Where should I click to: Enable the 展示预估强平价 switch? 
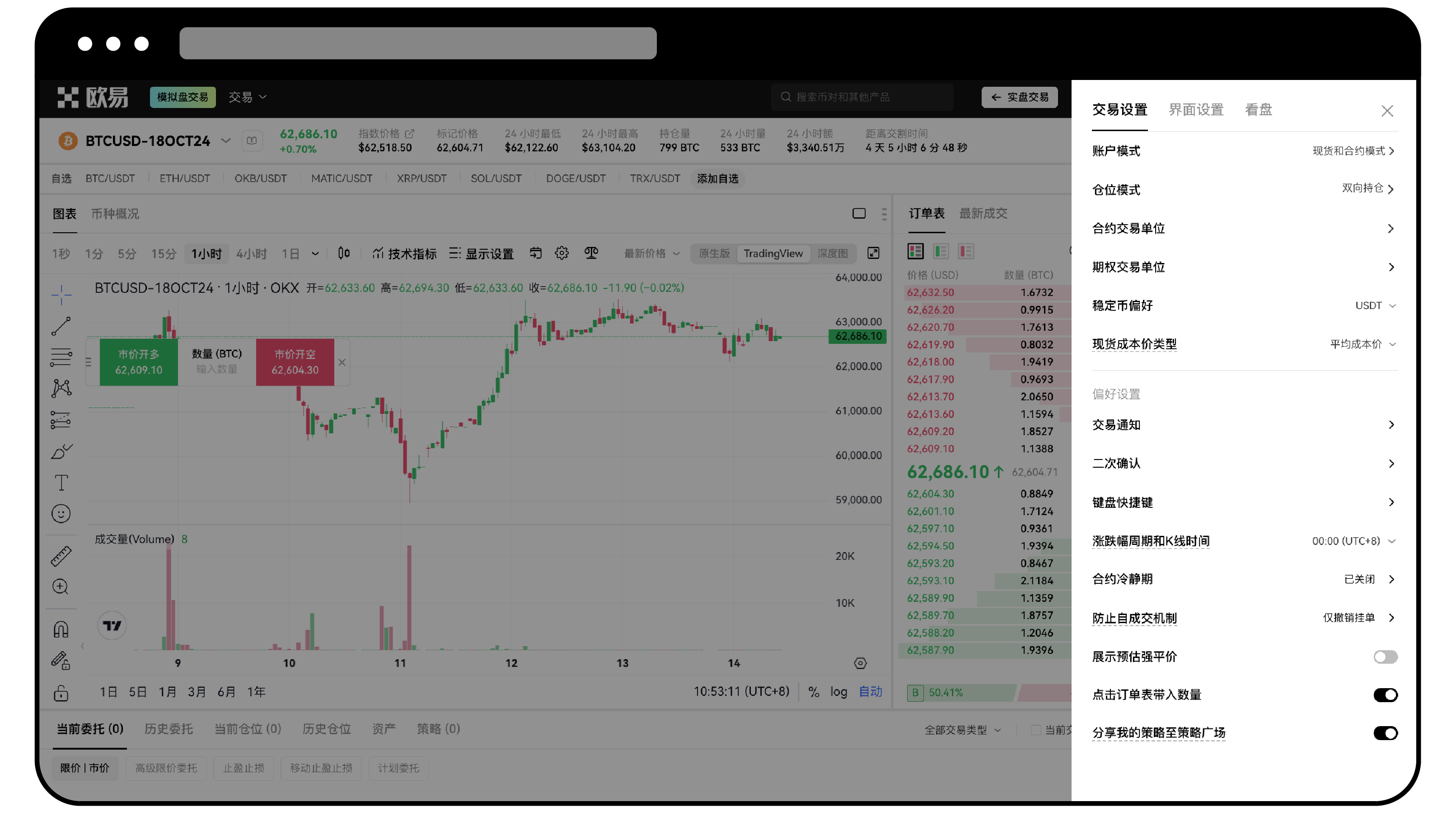1386,657
